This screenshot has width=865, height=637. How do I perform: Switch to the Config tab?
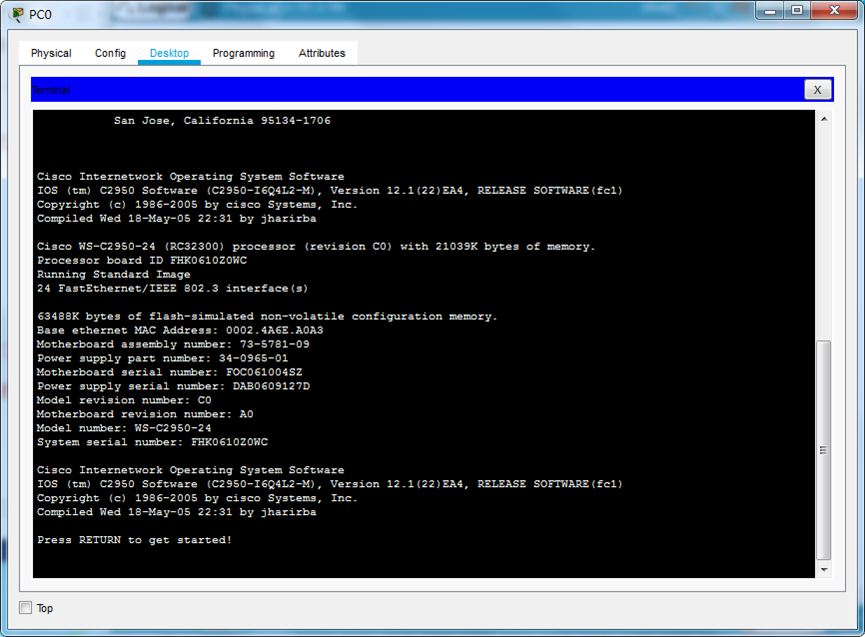110,53
